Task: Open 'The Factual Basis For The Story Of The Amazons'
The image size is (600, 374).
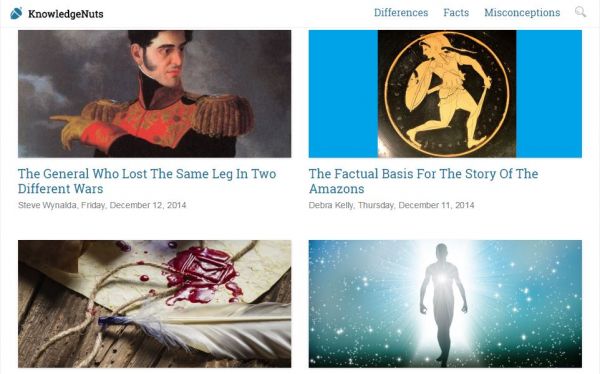Action: [423, 181]
